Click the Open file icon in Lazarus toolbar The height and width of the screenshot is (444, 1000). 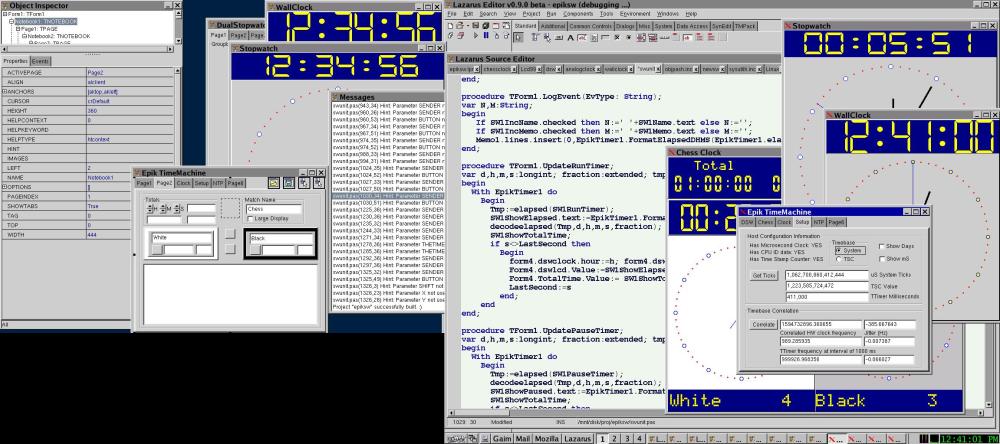460,26
